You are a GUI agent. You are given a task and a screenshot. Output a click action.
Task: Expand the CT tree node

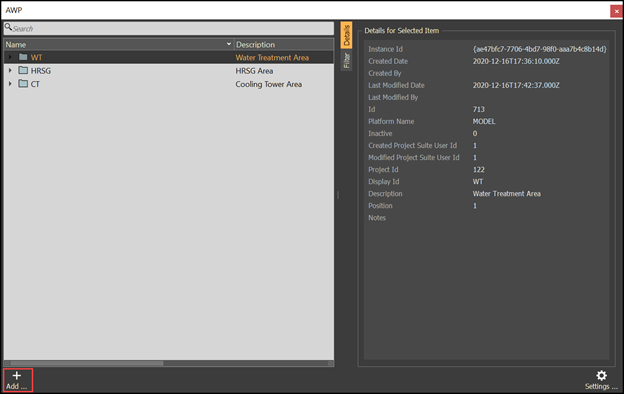click(10, 84)
